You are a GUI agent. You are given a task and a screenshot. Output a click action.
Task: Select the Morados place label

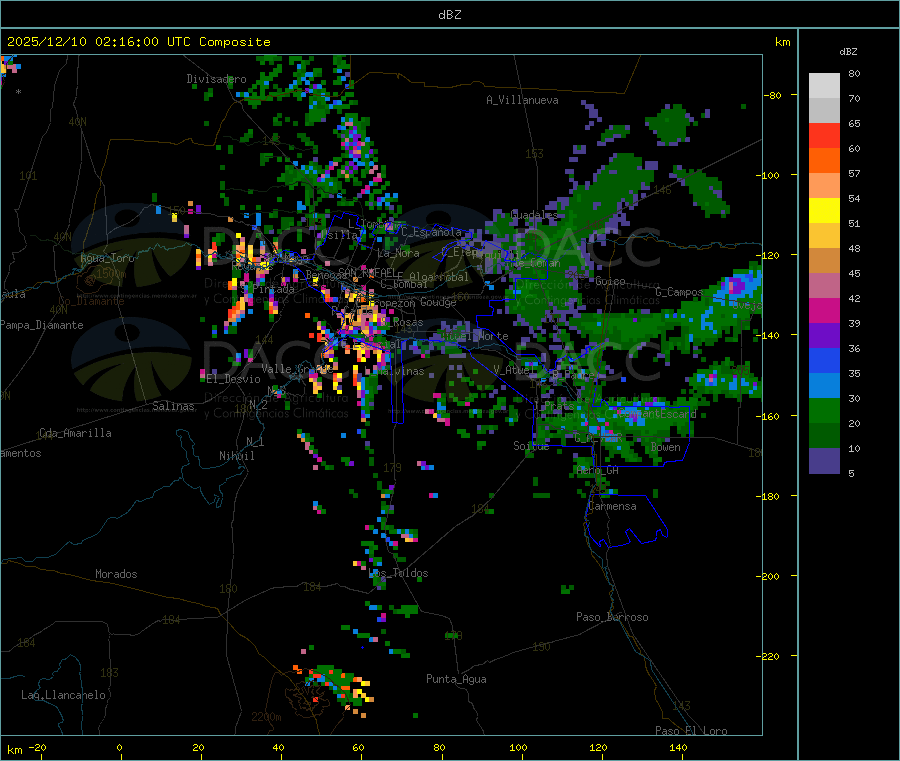click(116, 574)
